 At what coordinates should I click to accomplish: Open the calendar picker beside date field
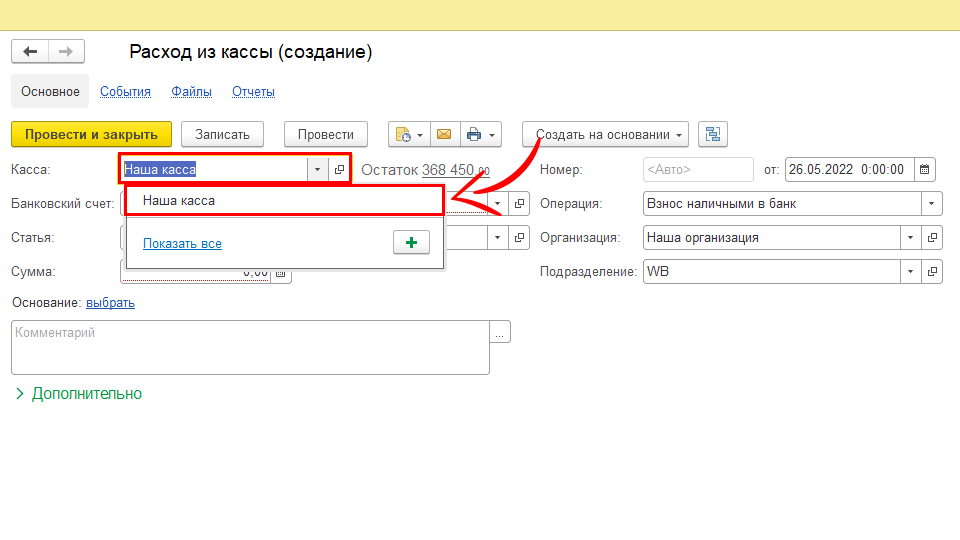(x=925, y=170)
